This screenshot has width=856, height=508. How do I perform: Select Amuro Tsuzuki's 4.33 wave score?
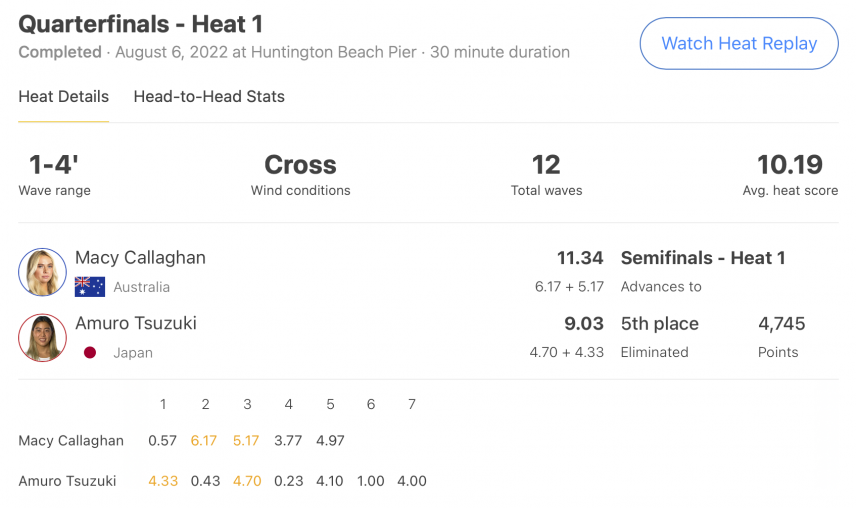point(163,481)
